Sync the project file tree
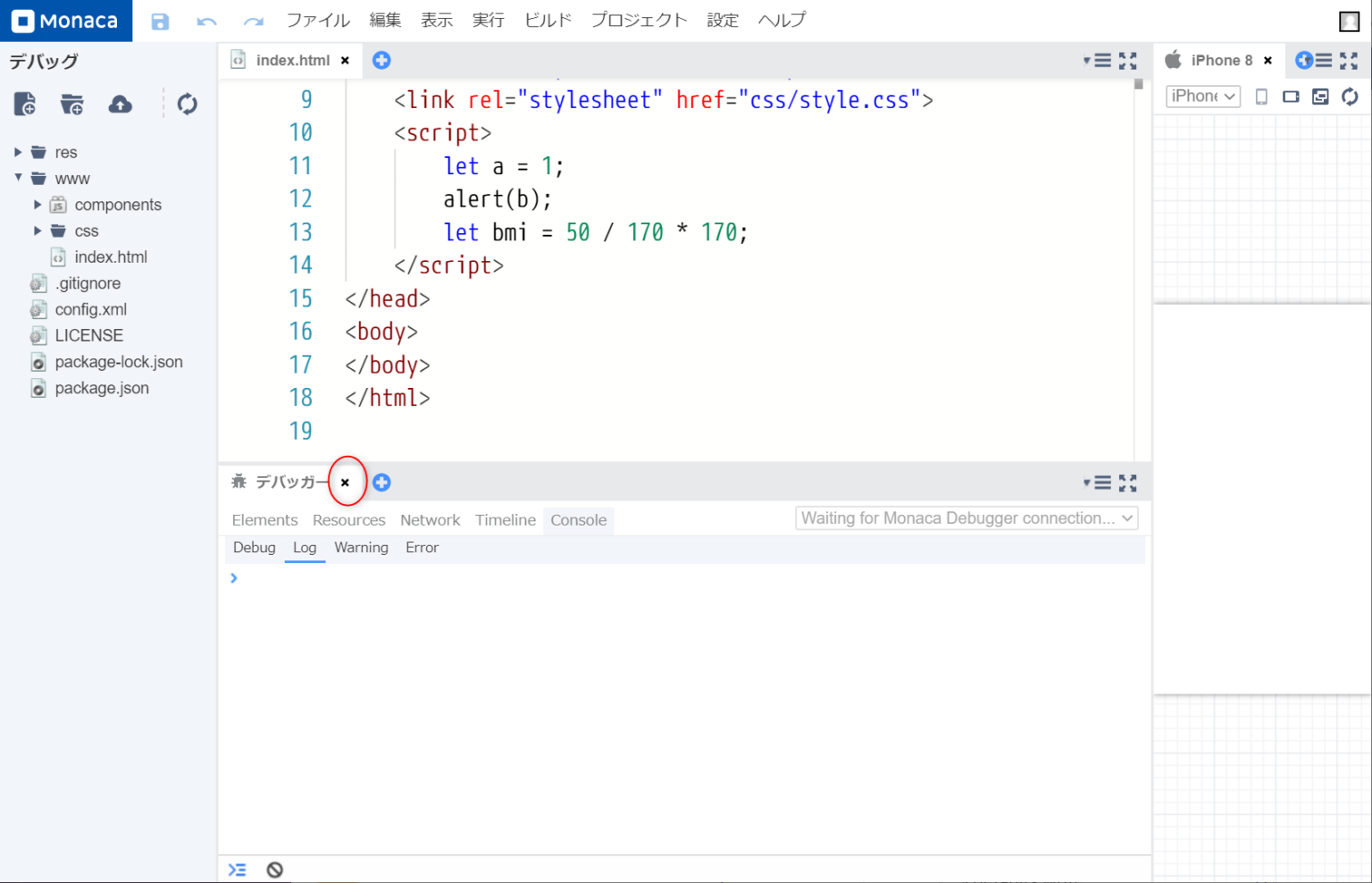1372x883 pixels. 187,104
